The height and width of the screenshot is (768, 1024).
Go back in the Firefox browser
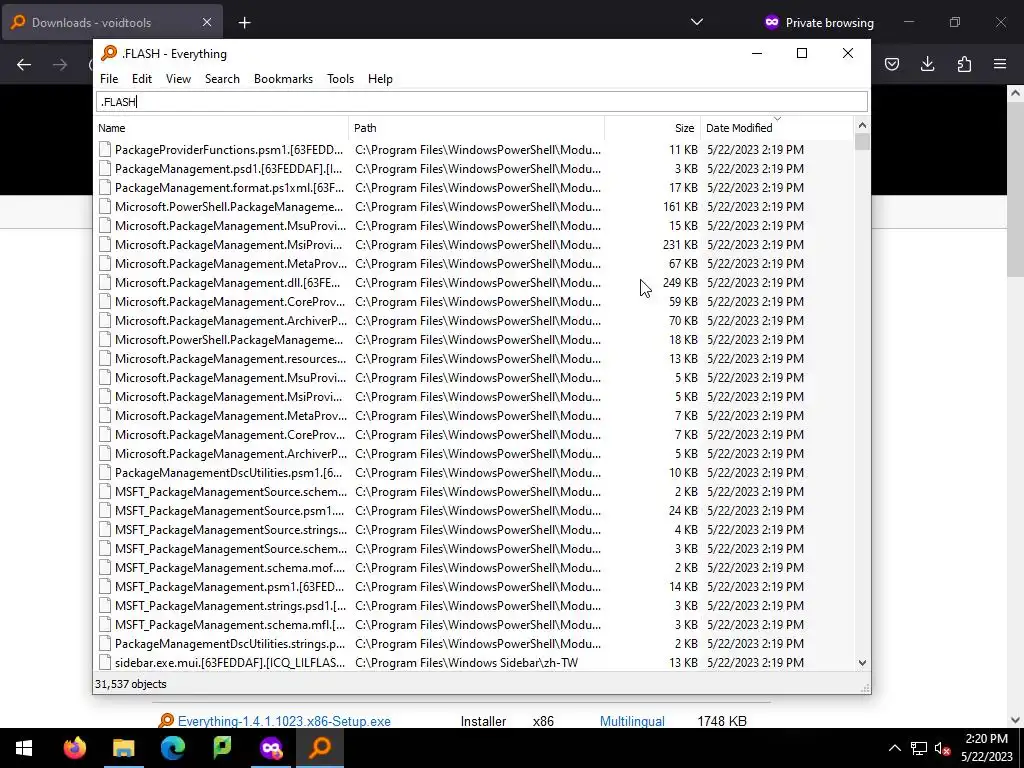pyautogui.click(x=24, y=65)
